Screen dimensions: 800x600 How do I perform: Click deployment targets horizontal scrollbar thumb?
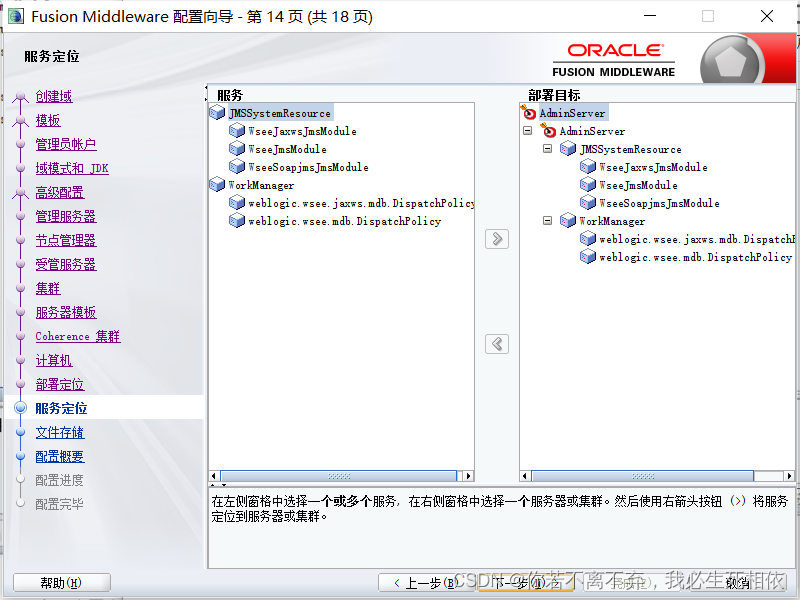642,476
